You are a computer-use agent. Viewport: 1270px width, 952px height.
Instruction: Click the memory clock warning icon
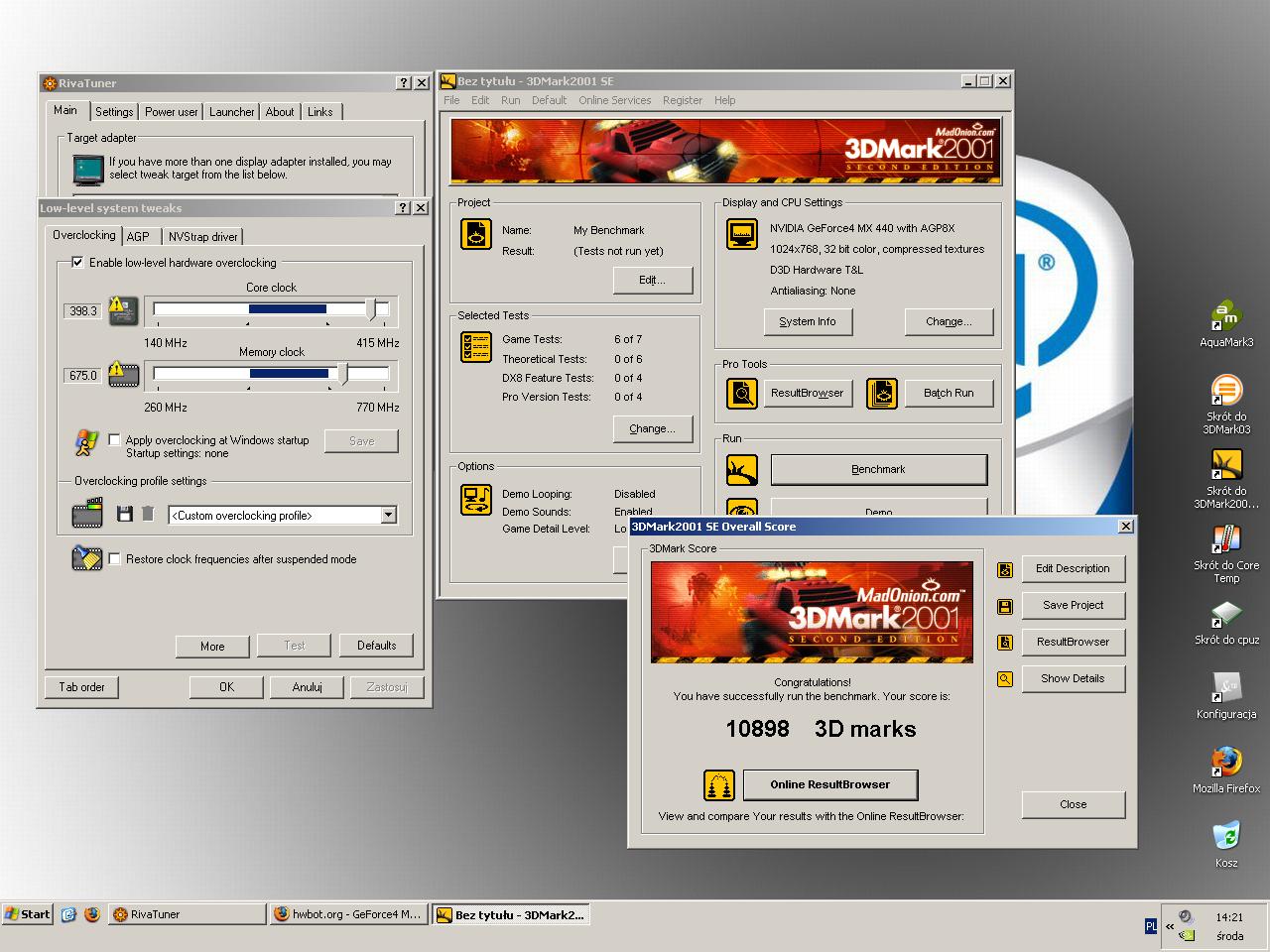[x=123, y=375]
